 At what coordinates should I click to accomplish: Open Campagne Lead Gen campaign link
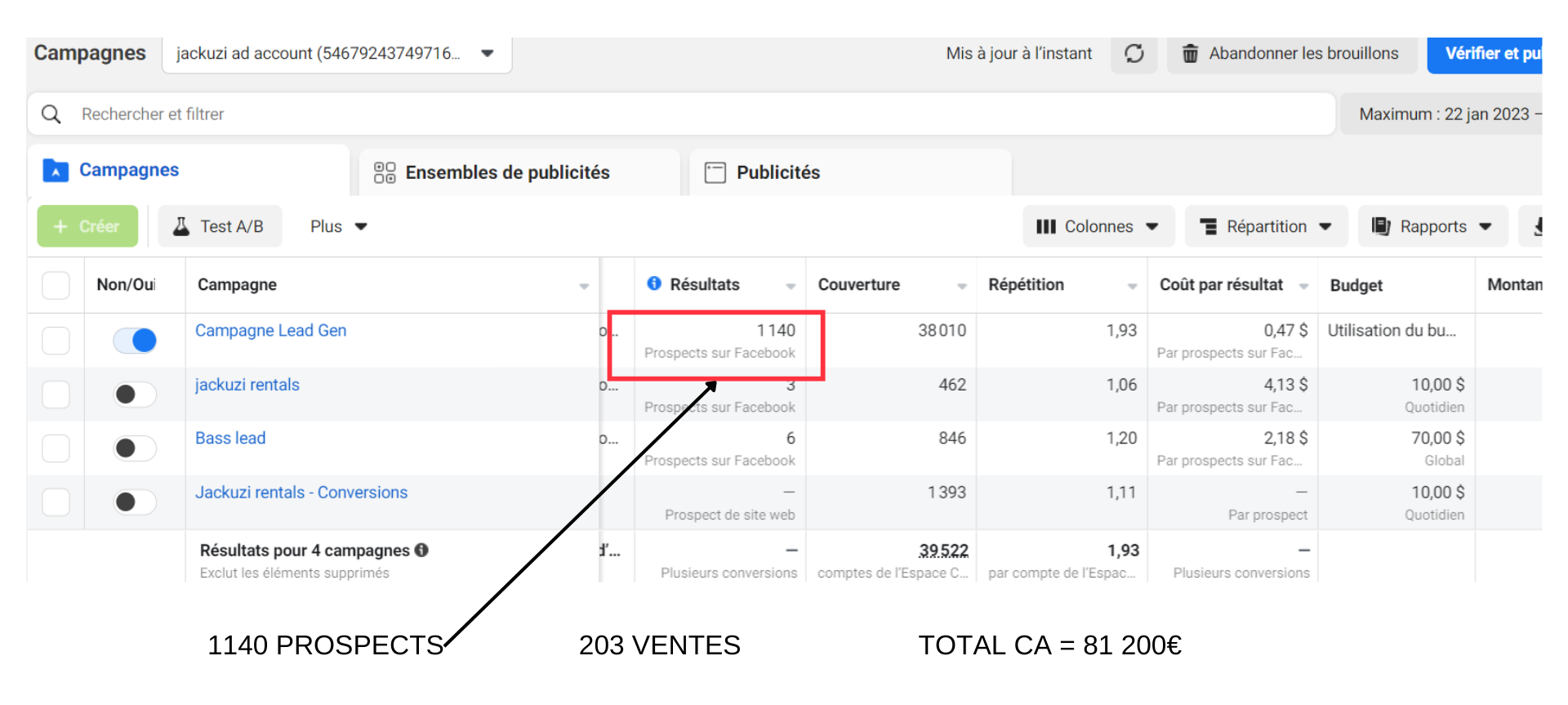(271, 331)
